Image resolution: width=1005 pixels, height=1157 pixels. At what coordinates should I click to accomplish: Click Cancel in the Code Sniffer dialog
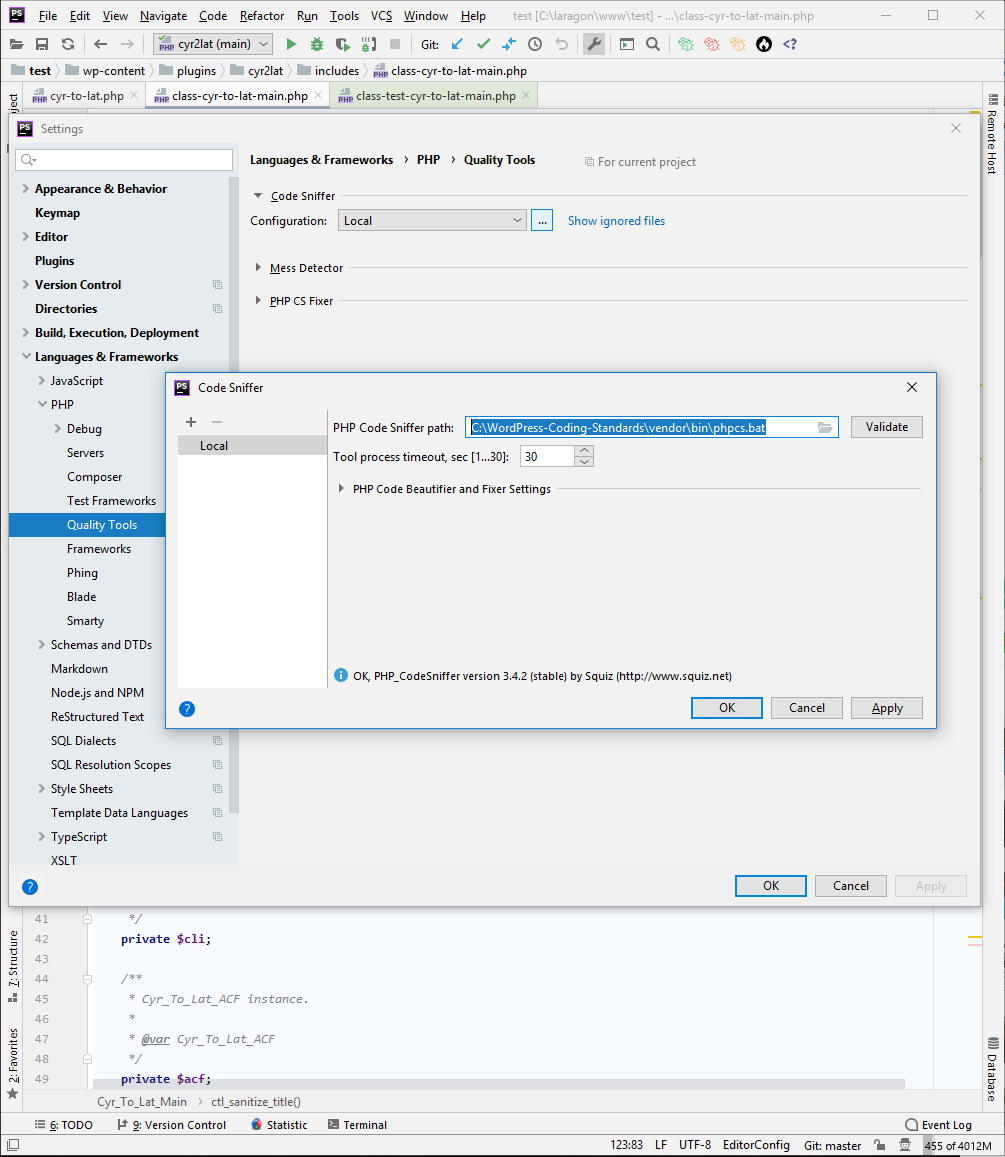point(807,708)
